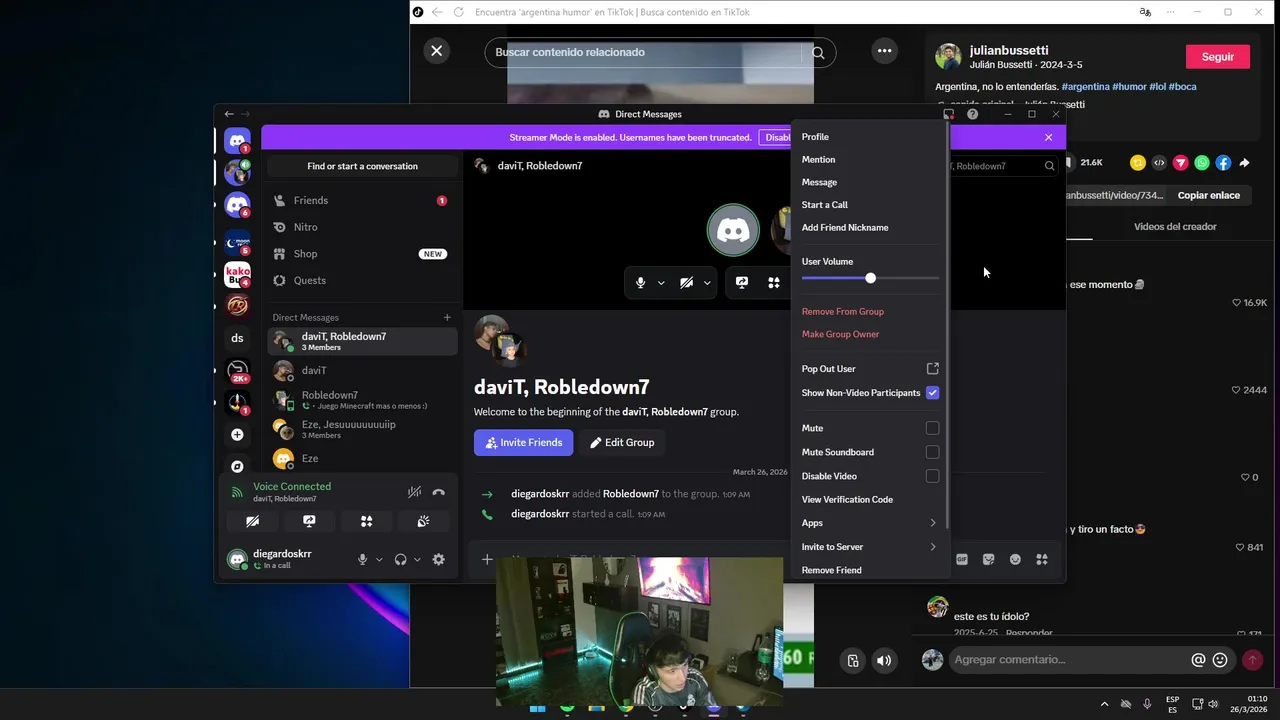The width and height of the screenshot is (1280, 720).
Task: Open emoji picker in Discord message bar
Action: (1015, 560)
